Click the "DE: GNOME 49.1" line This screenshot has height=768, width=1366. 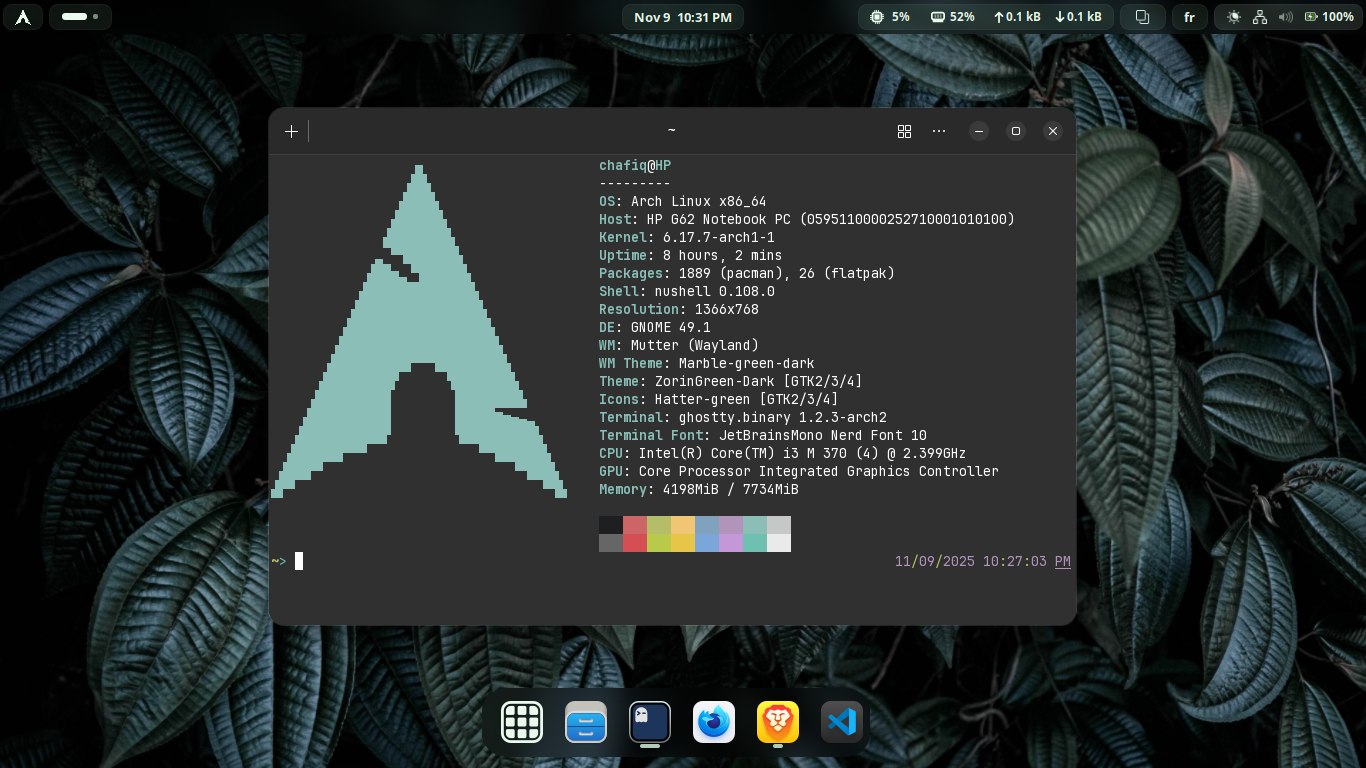(x=655, y=327)
